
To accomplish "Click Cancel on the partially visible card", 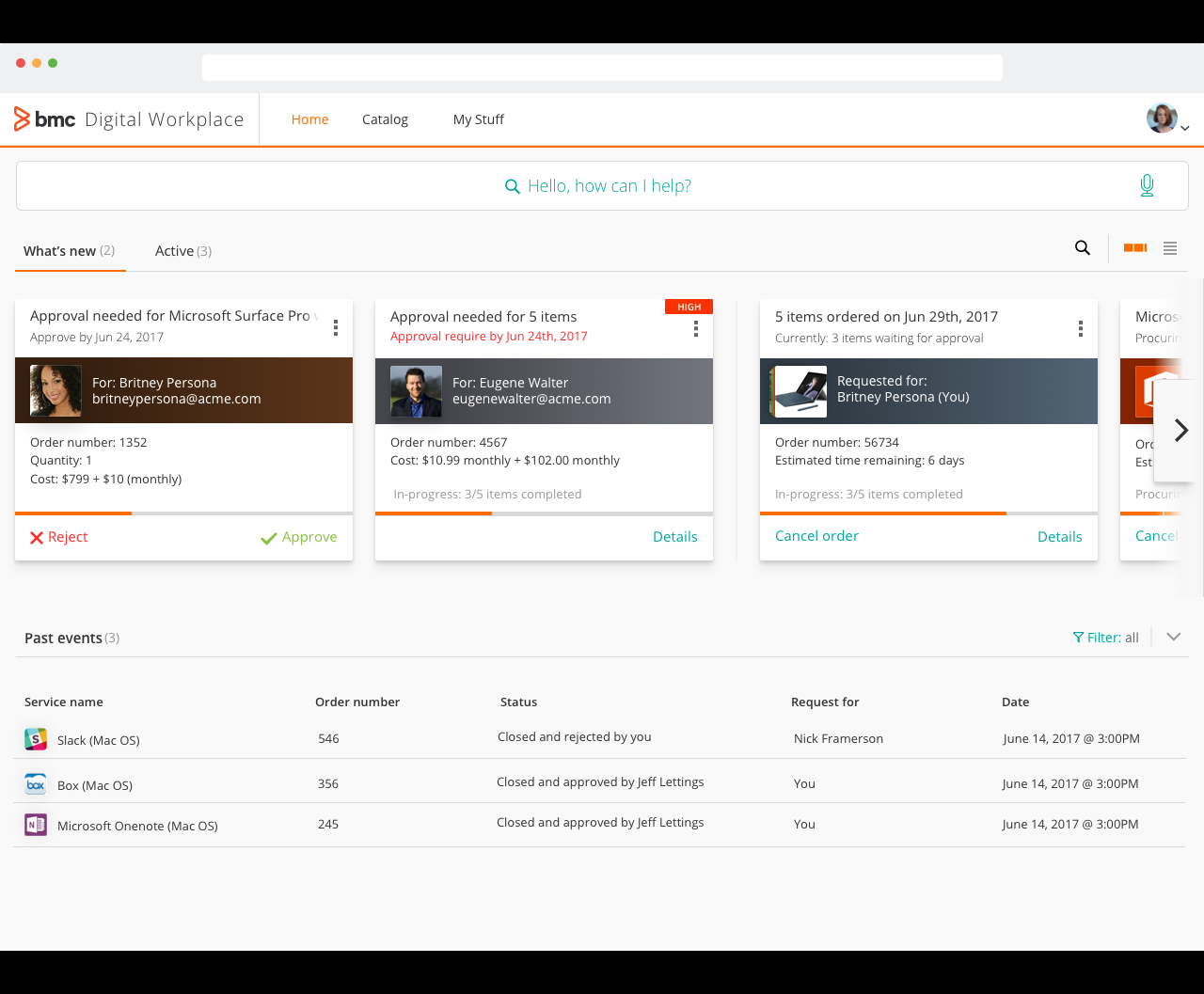I will [x=1157, y=536].
